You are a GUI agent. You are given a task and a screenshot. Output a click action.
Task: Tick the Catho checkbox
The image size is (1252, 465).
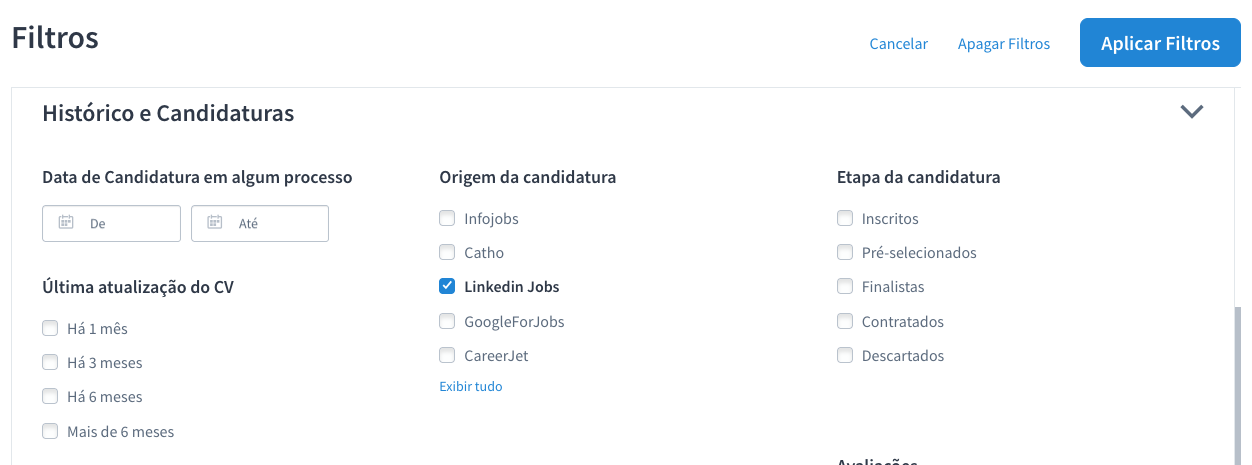[x=447, y=253]
